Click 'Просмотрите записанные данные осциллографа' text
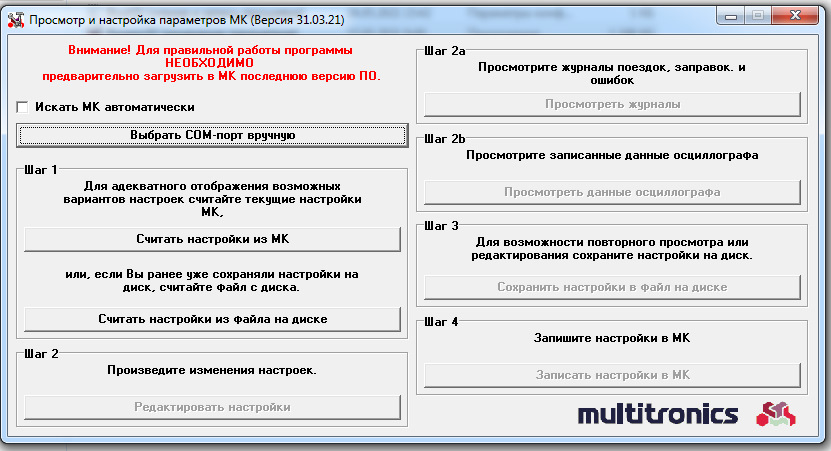Image resolution: width=831 pixels, height=451 pixels. (612, 155)
